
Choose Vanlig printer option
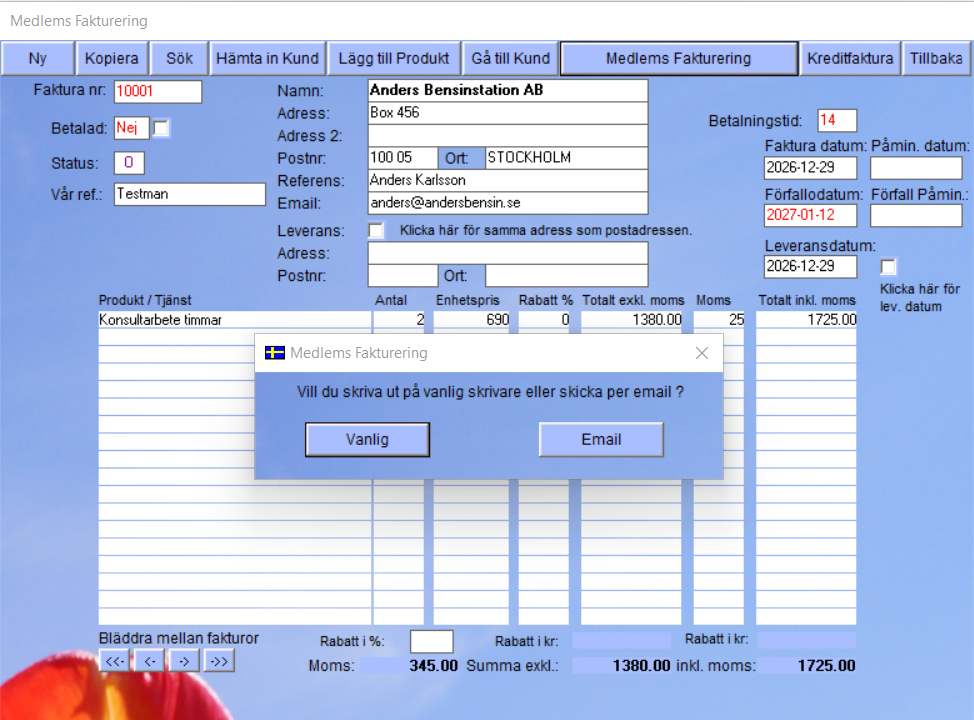pos(367,440)
